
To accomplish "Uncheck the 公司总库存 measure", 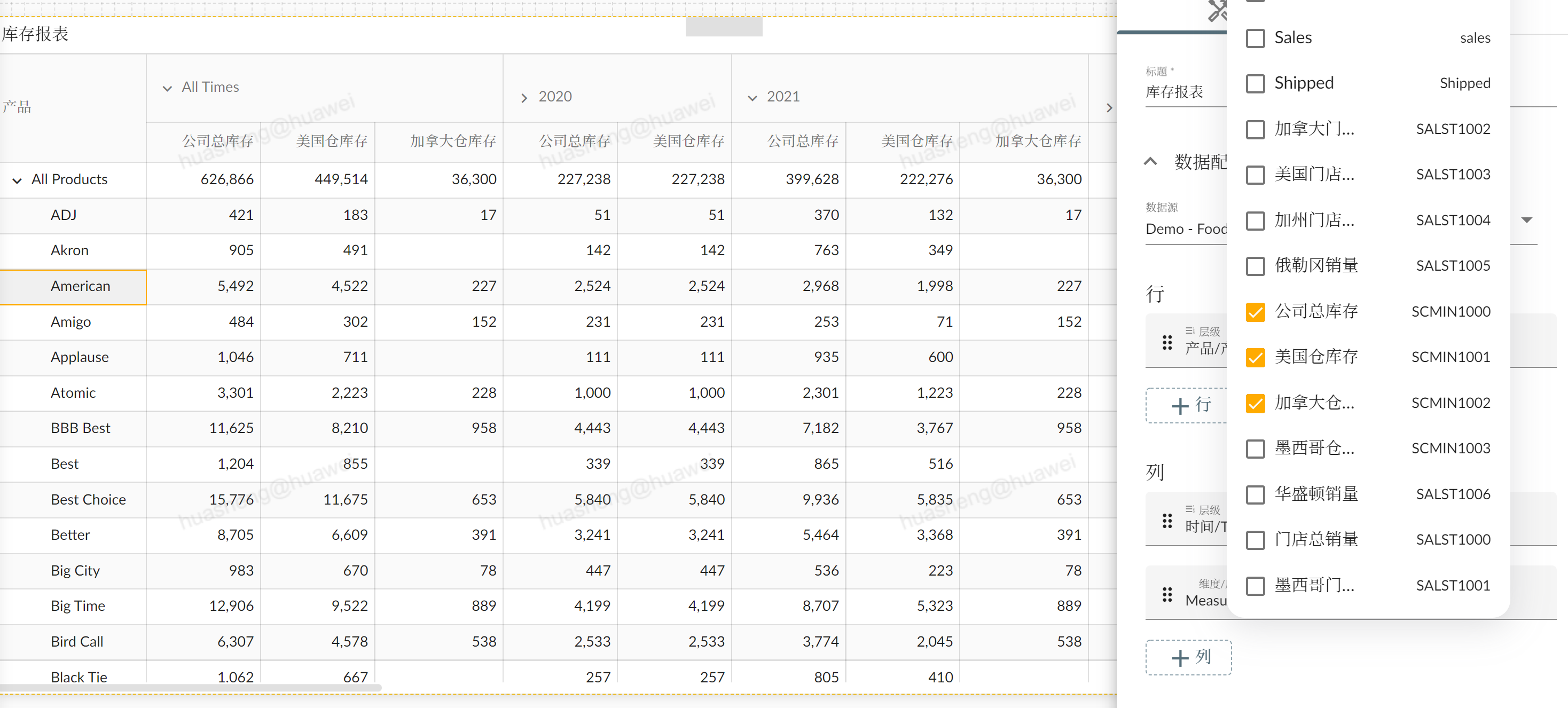I will click(x=1255, y=312).
